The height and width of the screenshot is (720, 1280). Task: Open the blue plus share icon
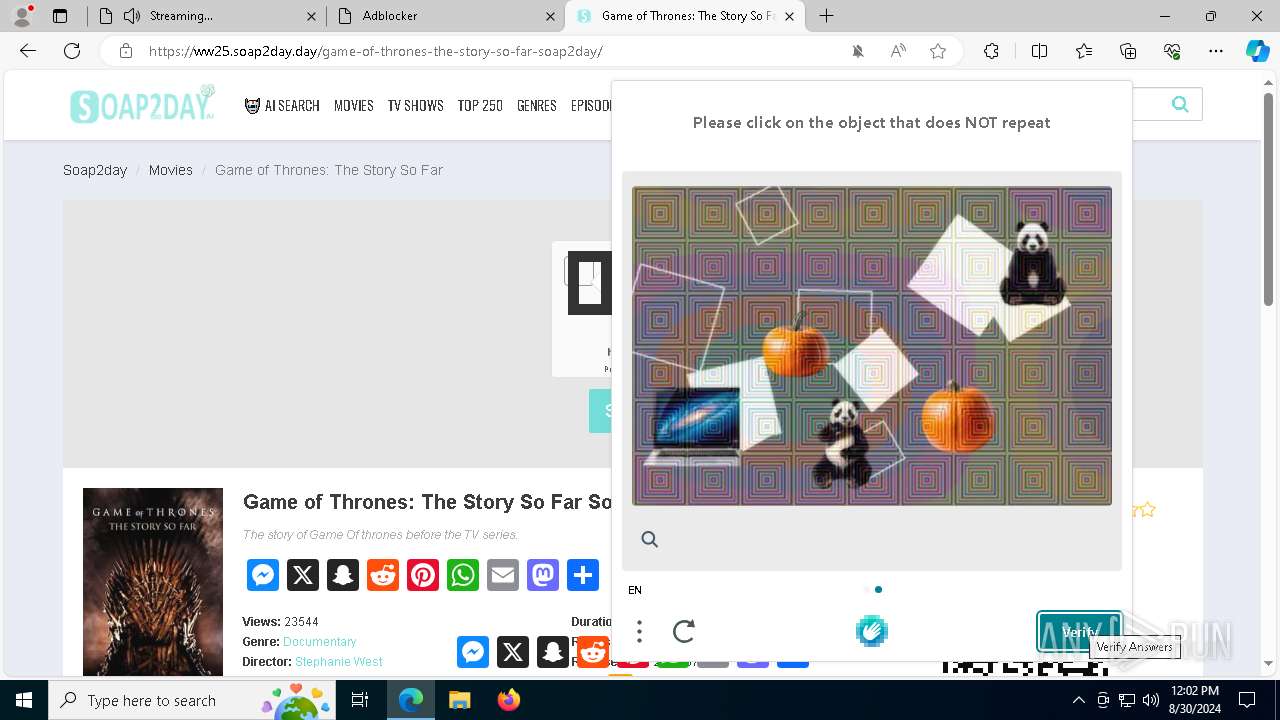(583, 575)
